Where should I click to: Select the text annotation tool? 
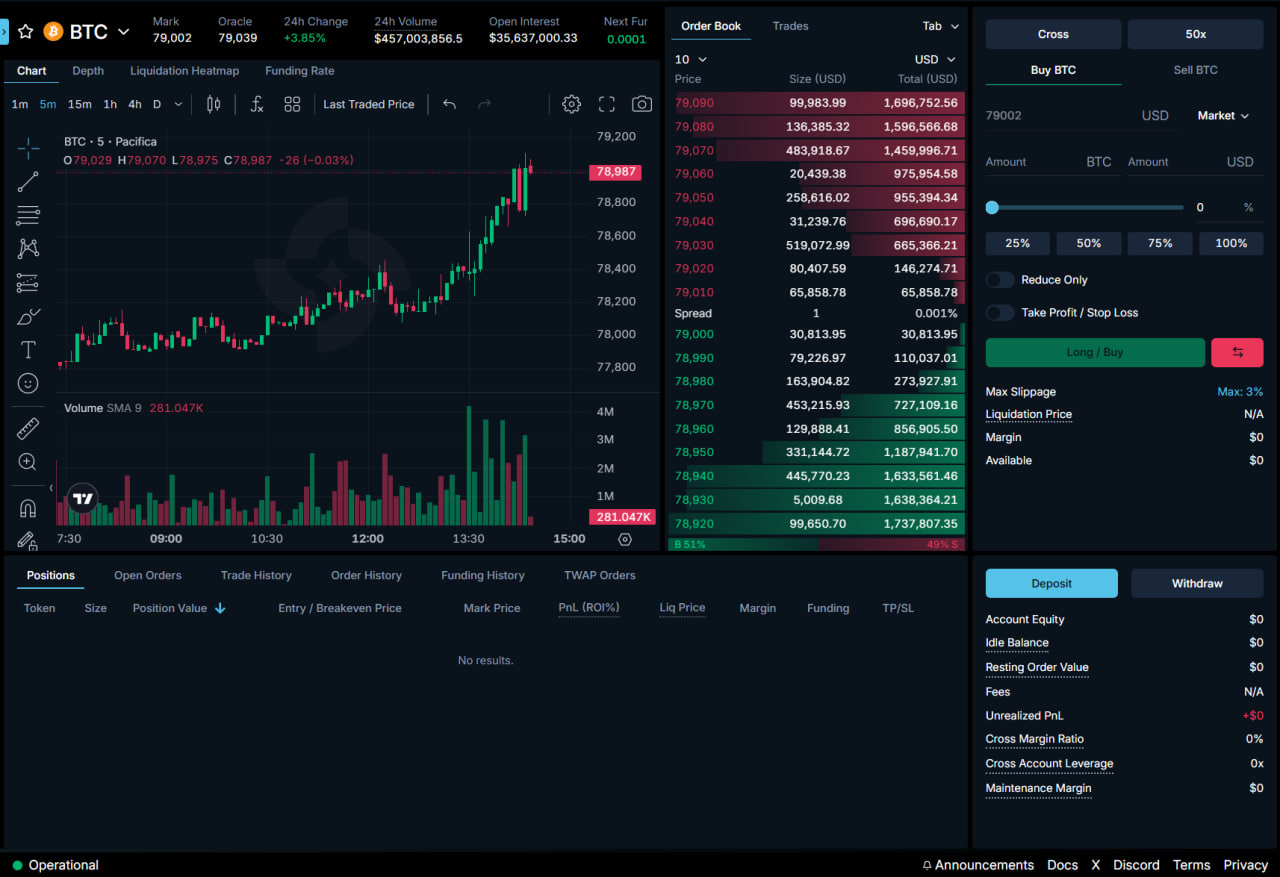pos(28,350)
